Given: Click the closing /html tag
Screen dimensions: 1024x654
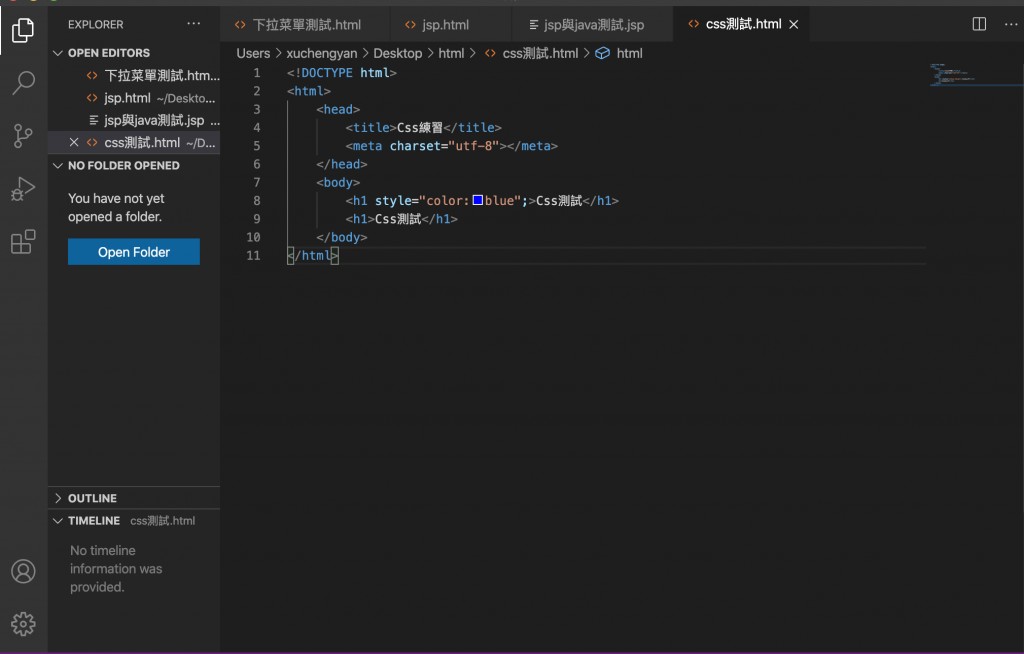Looking at the screenshot, I should coord(313,255).
